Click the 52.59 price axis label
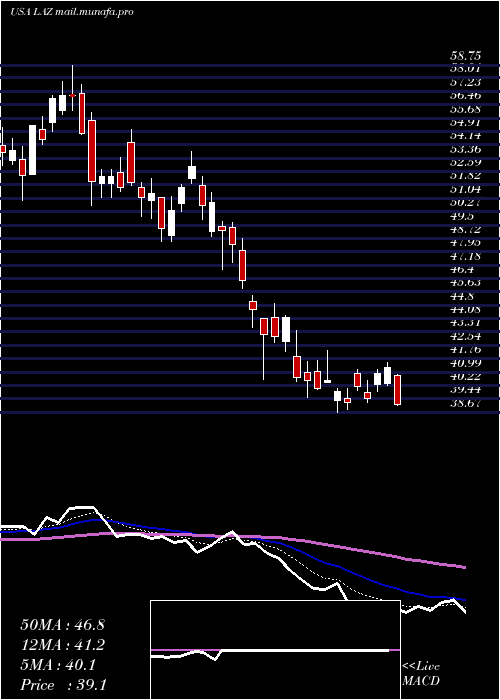This screenshot has height=700, width=500. click(x=465, y=162)
